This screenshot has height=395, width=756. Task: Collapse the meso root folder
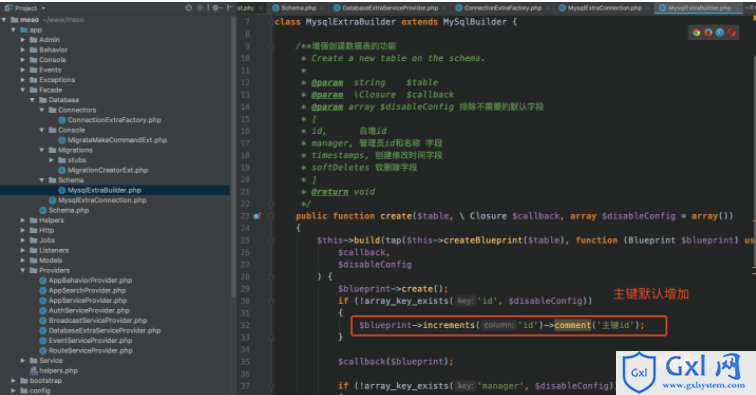(4, 20)
